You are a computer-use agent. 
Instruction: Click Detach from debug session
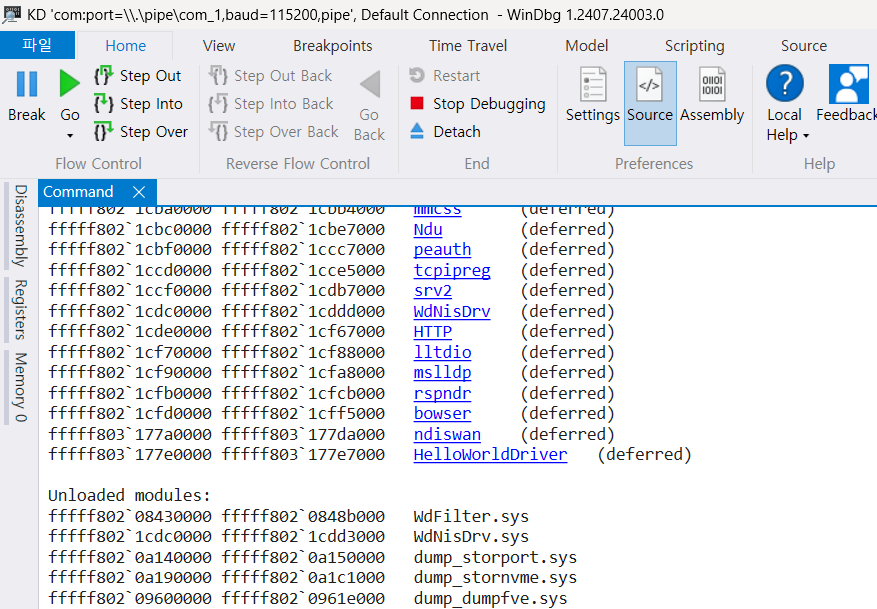pyautogui.click(x=445, y=131)
